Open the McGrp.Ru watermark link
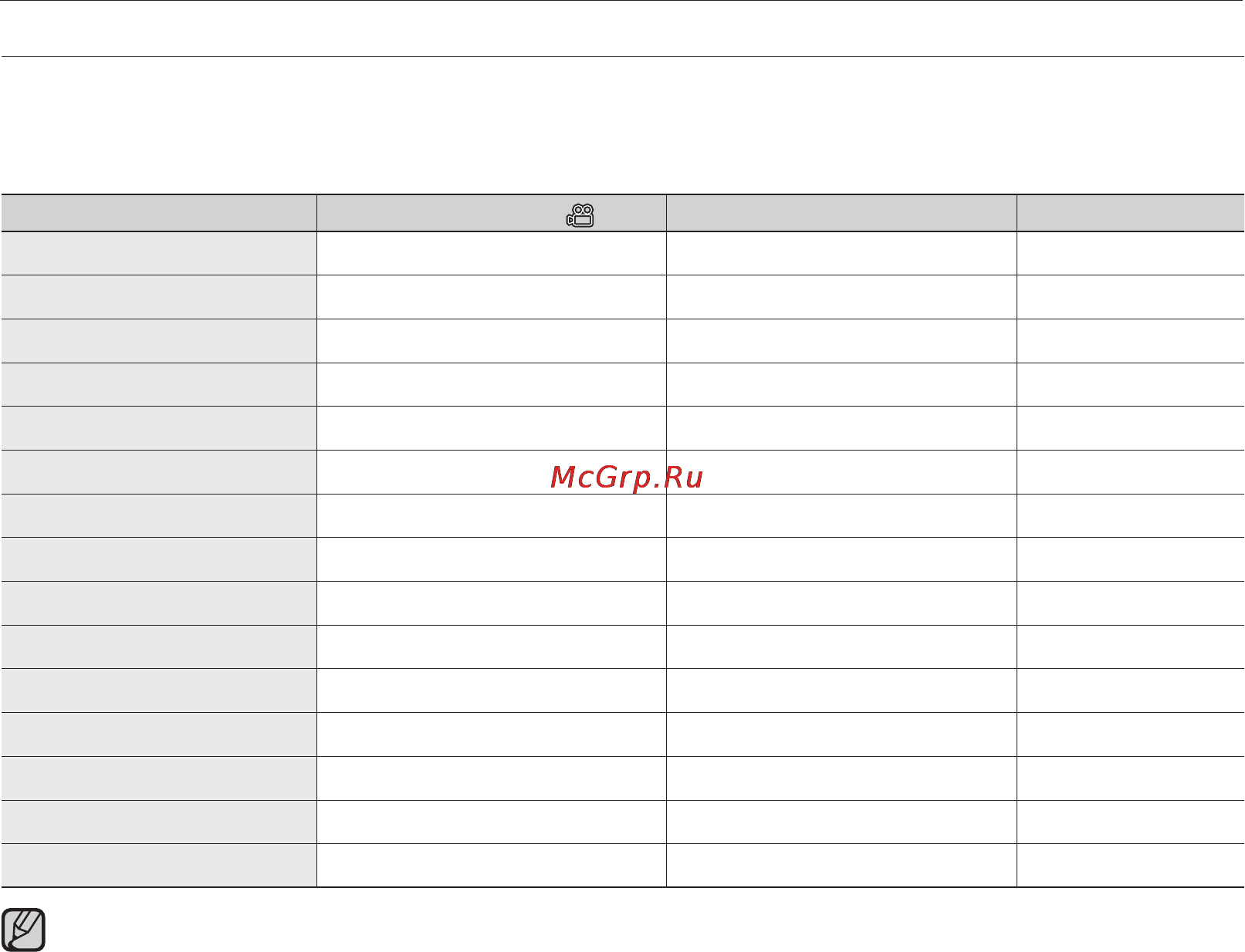This screenshot has width=1245, height=952. point(627,478)
